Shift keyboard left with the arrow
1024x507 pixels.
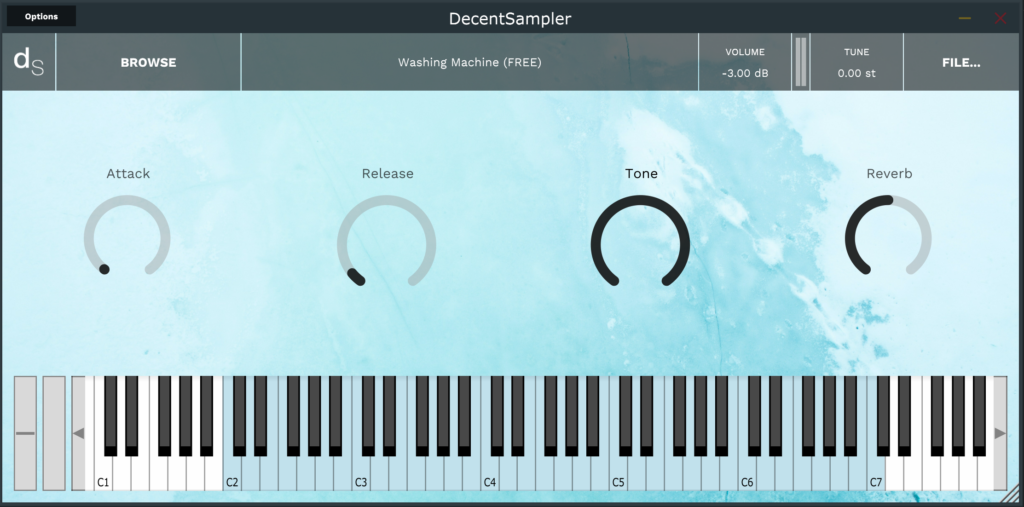point(78,433)
